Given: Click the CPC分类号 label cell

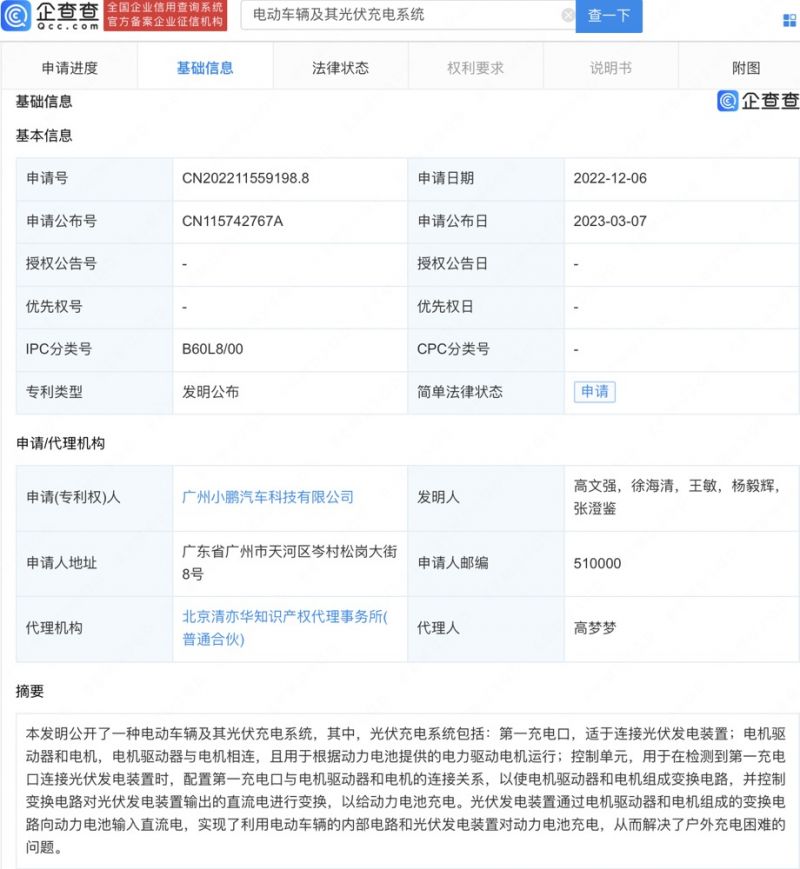Looking at the screenshot, I should pos(486,349).
